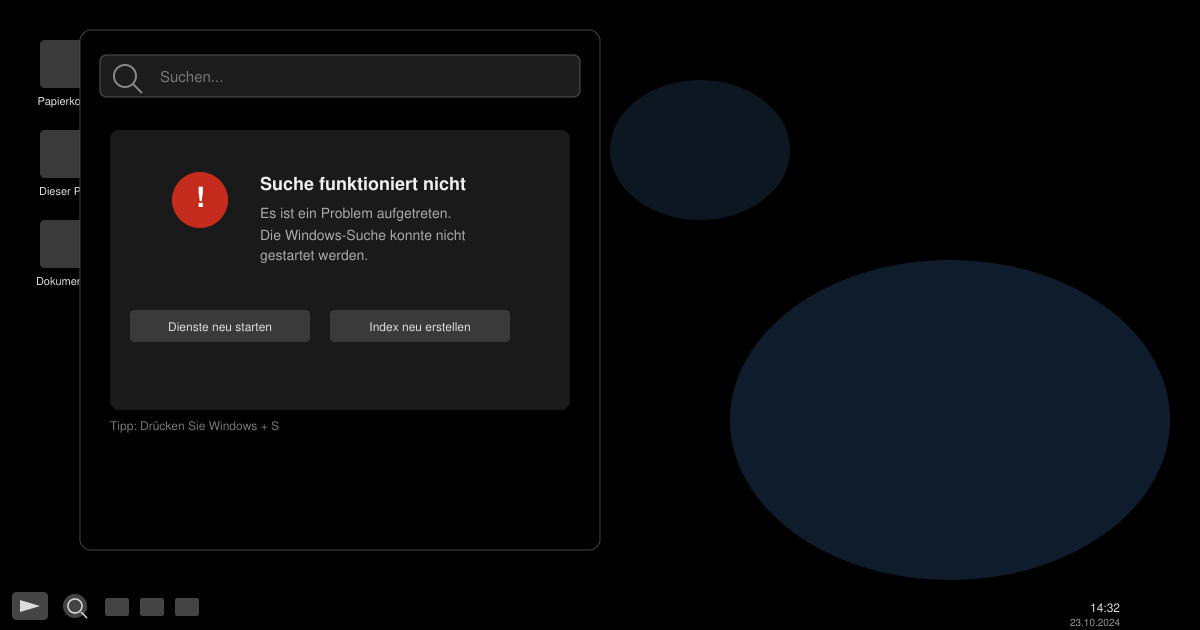Click Index neu erstellen button
The width and height of the screenshot is (1200, 630).
pyautogui.click(x=420, y=326)
